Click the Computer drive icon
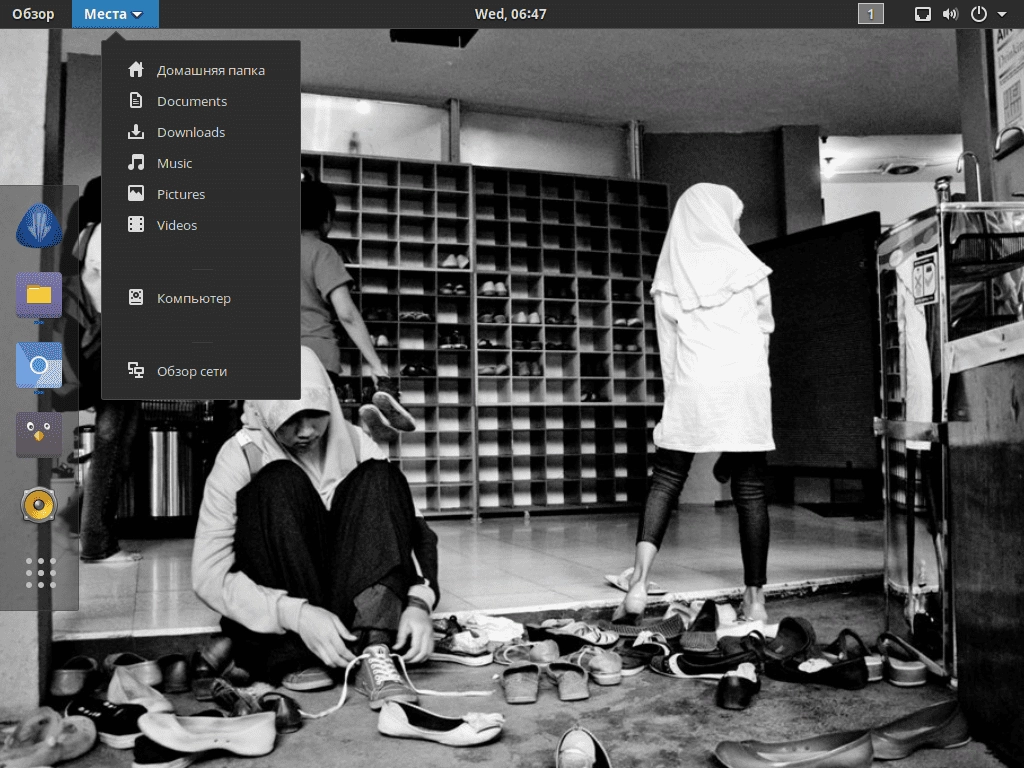This screenshot has width=1024, height=768. pyautogui.click(x=136, y=298)
